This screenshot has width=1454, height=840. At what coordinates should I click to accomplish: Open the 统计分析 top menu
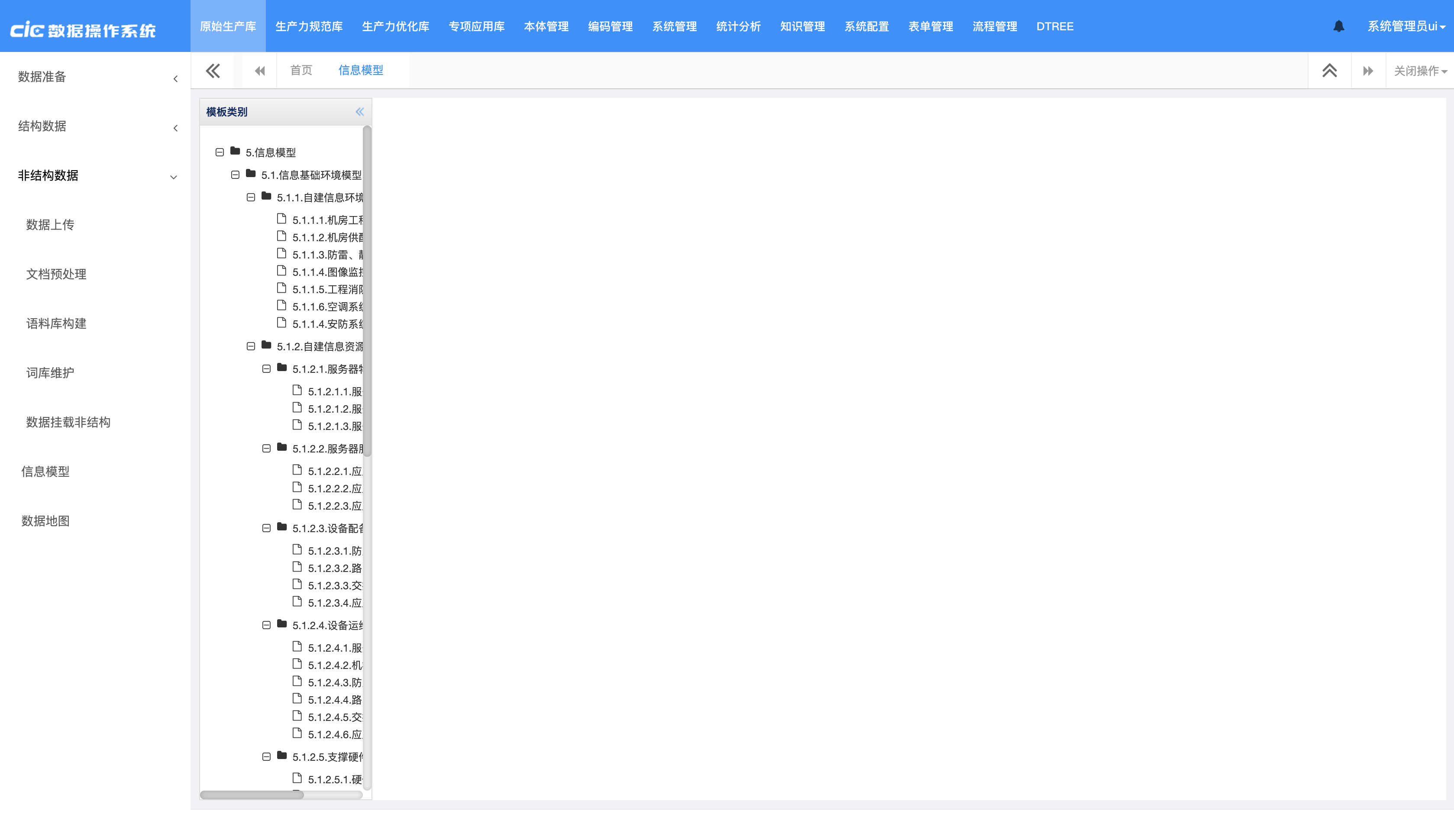[738, 26]
